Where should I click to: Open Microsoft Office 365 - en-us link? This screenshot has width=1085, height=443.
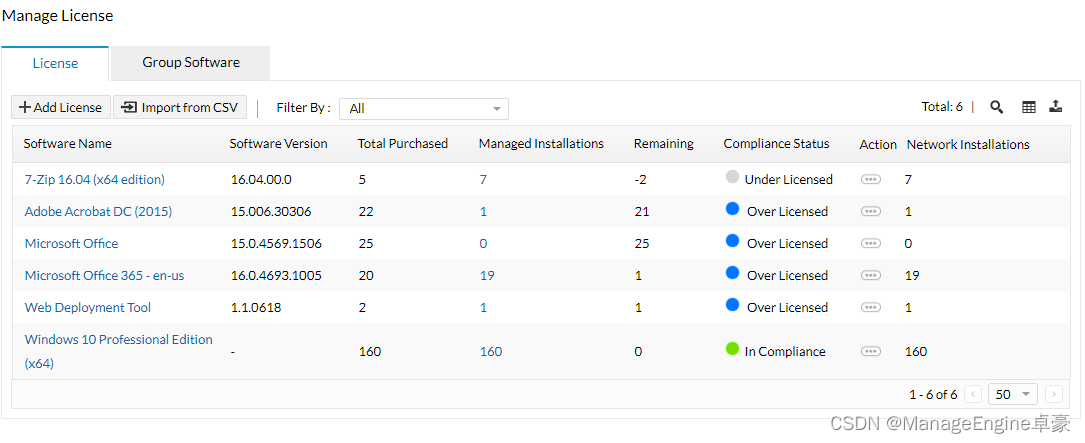tap(104, 275)
